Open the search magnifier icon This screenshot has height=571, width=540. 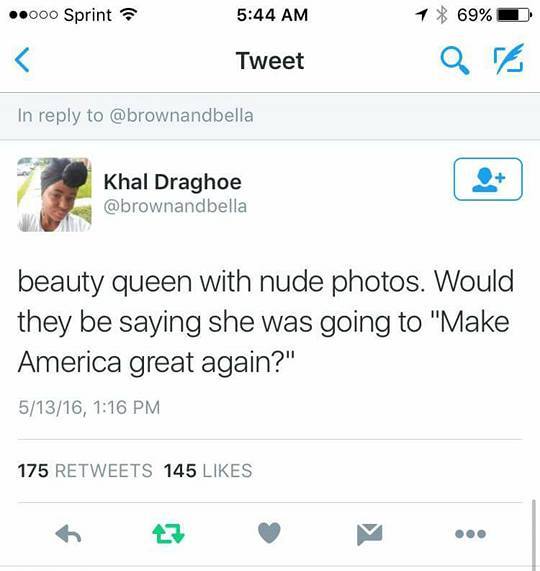455,61
